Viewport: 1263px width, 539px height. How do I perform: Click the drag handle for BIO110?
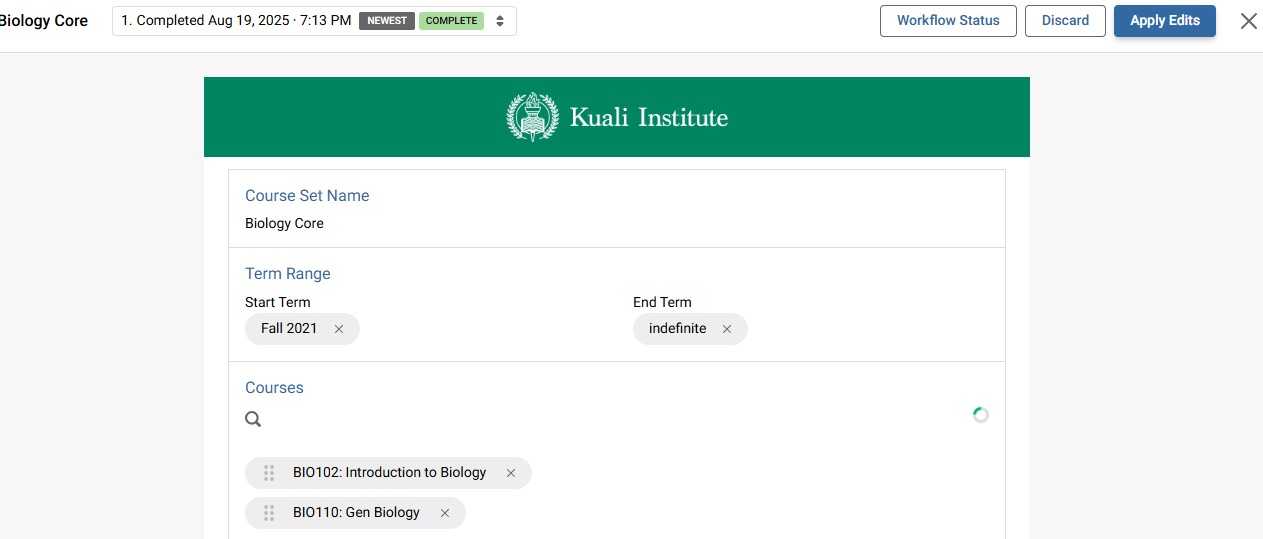click(269, 513)
